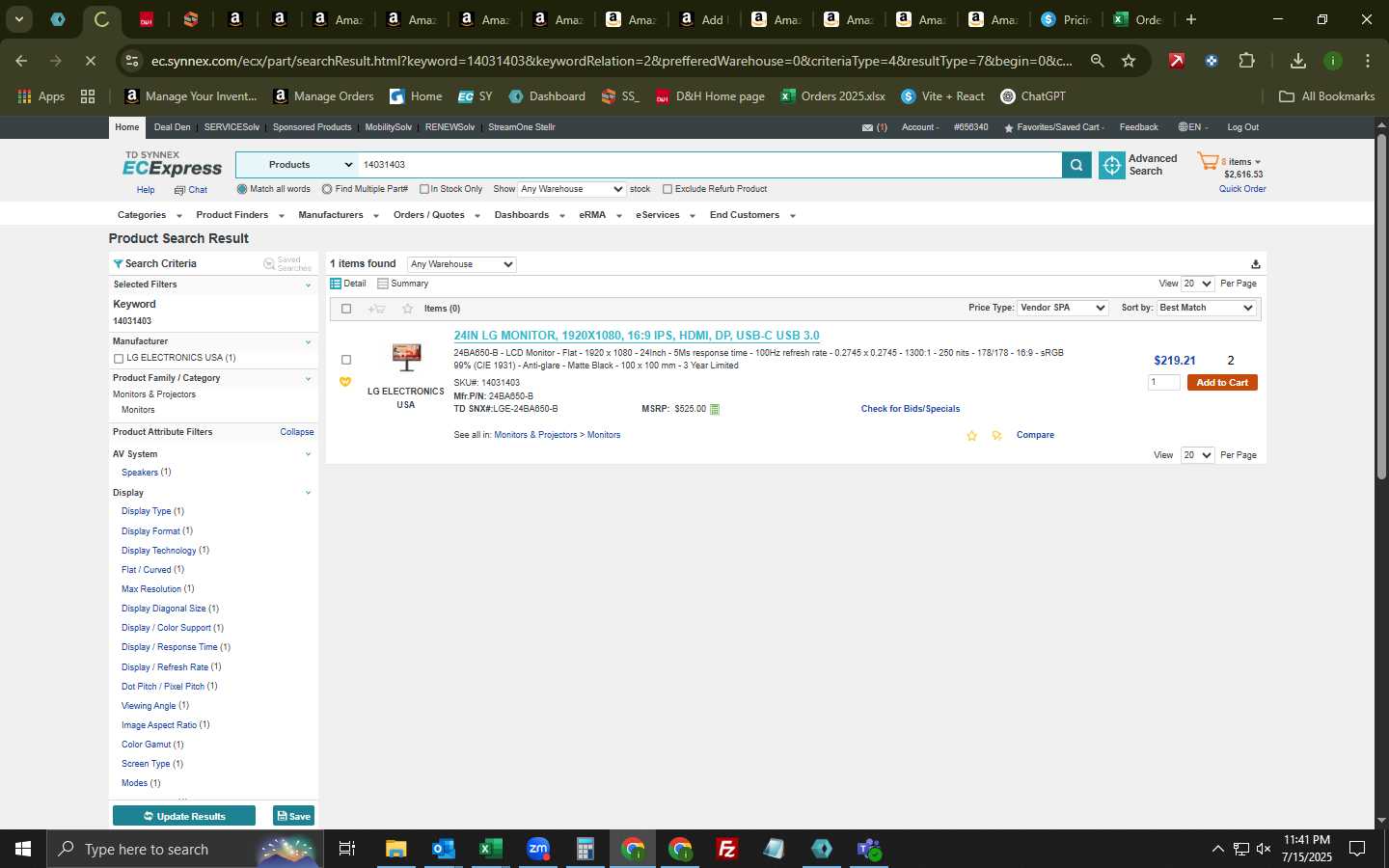Click the price alert icon left of Compare
The width and height of the screenshot is (1389, 868).
(996, 436)
